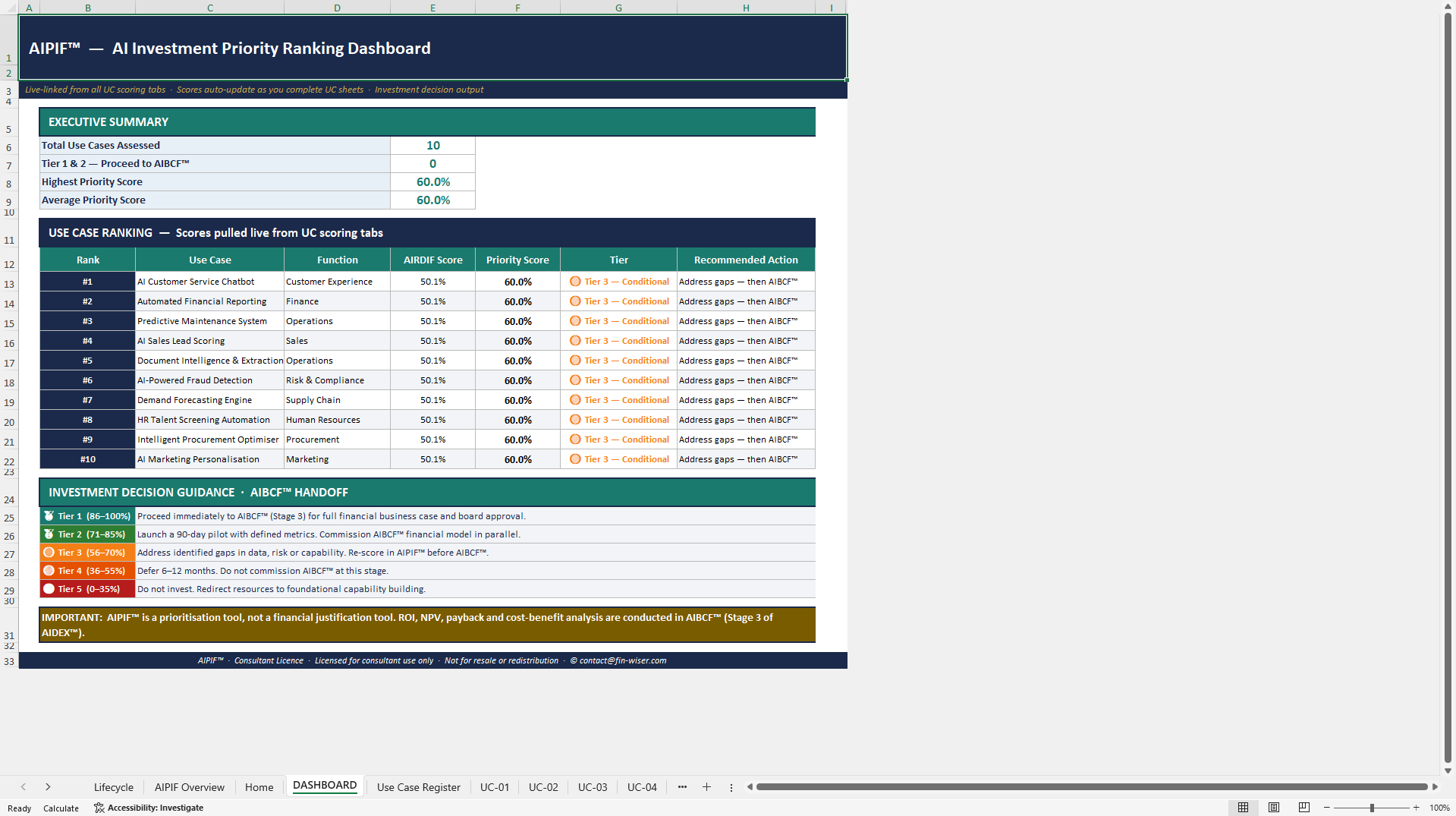1456x816 pixels.
Task: Go to next sheet with right arrow
Action: coord(48,787)
